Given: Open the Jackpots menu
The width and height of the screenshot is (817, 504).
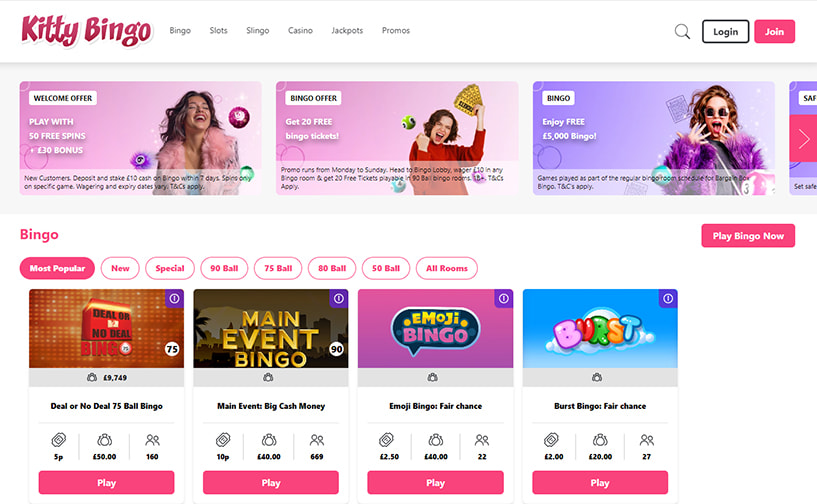Looking at the screenshot, I should [347, 31].
